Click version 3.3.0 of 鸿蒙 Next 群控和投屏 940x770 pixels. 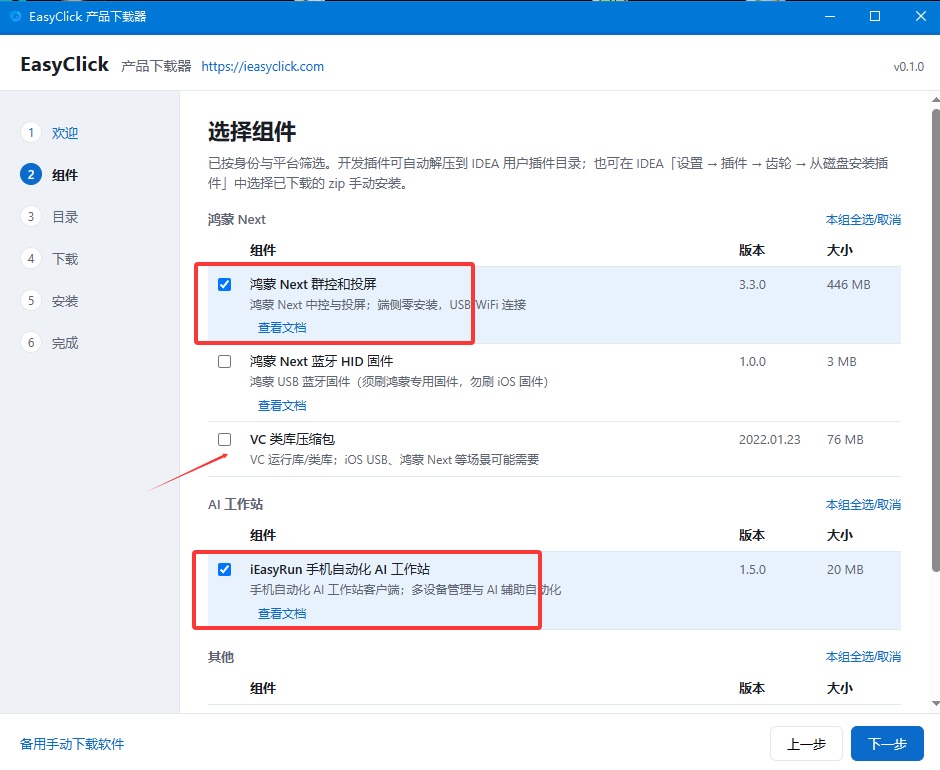point(752,284)
